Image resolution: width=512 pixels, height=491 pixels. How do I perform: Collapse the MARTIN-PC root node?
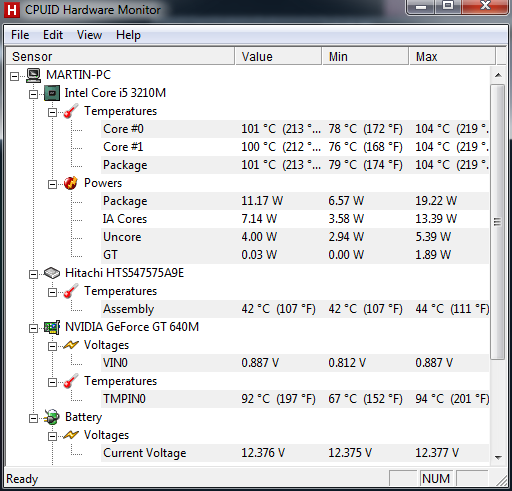click(x=14, y=77)
